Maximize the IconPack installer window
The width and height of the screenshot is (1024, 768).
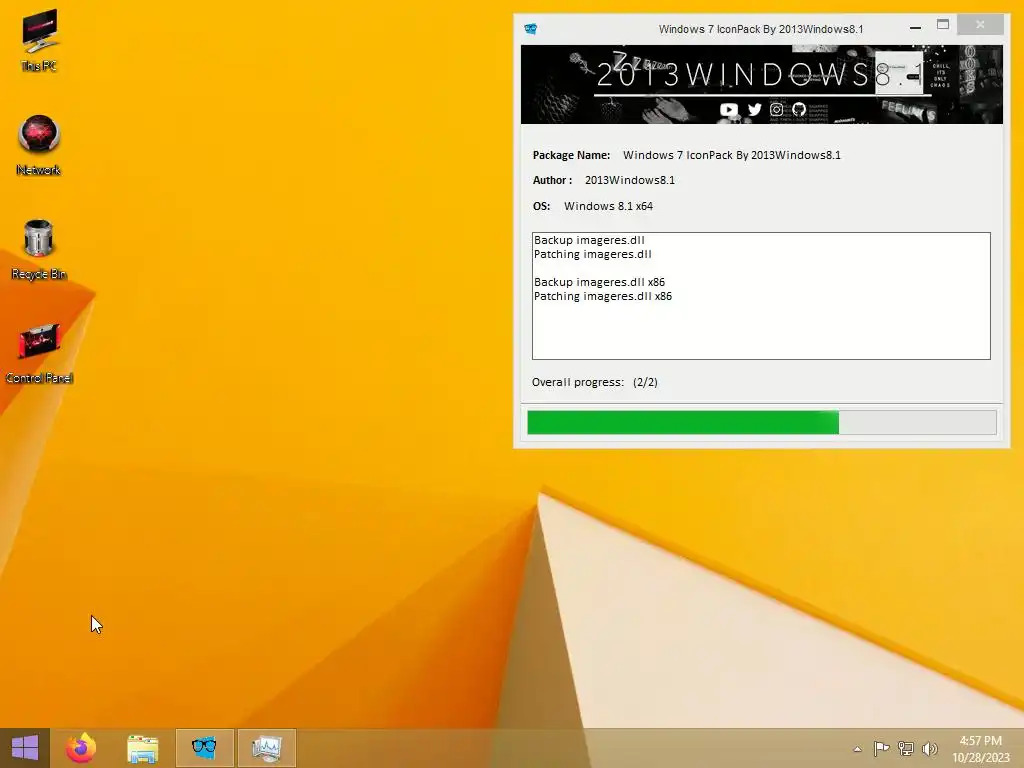(x=942, y=25)
